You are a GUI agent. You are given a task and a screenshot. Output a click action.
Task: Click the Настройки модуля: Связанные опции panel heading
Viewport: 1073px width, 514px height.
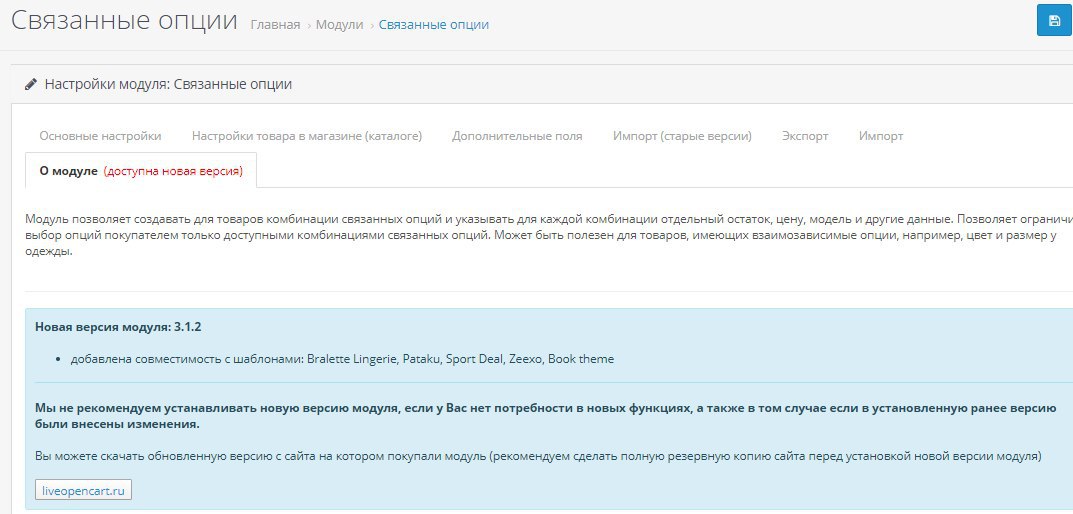coord(168,84)
